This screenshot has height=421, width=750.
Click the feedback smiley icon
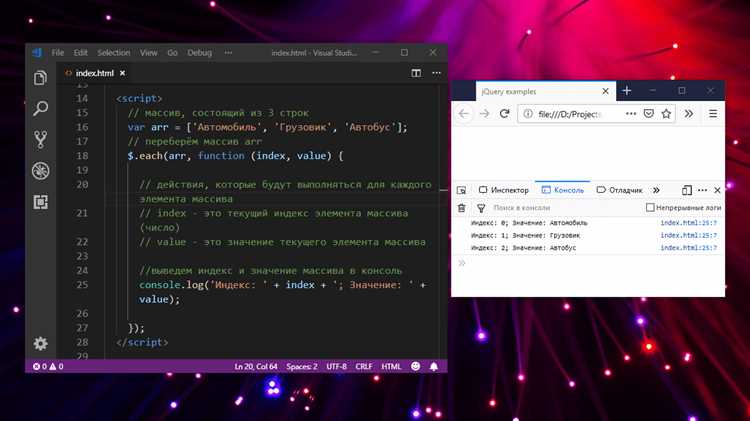416,366
